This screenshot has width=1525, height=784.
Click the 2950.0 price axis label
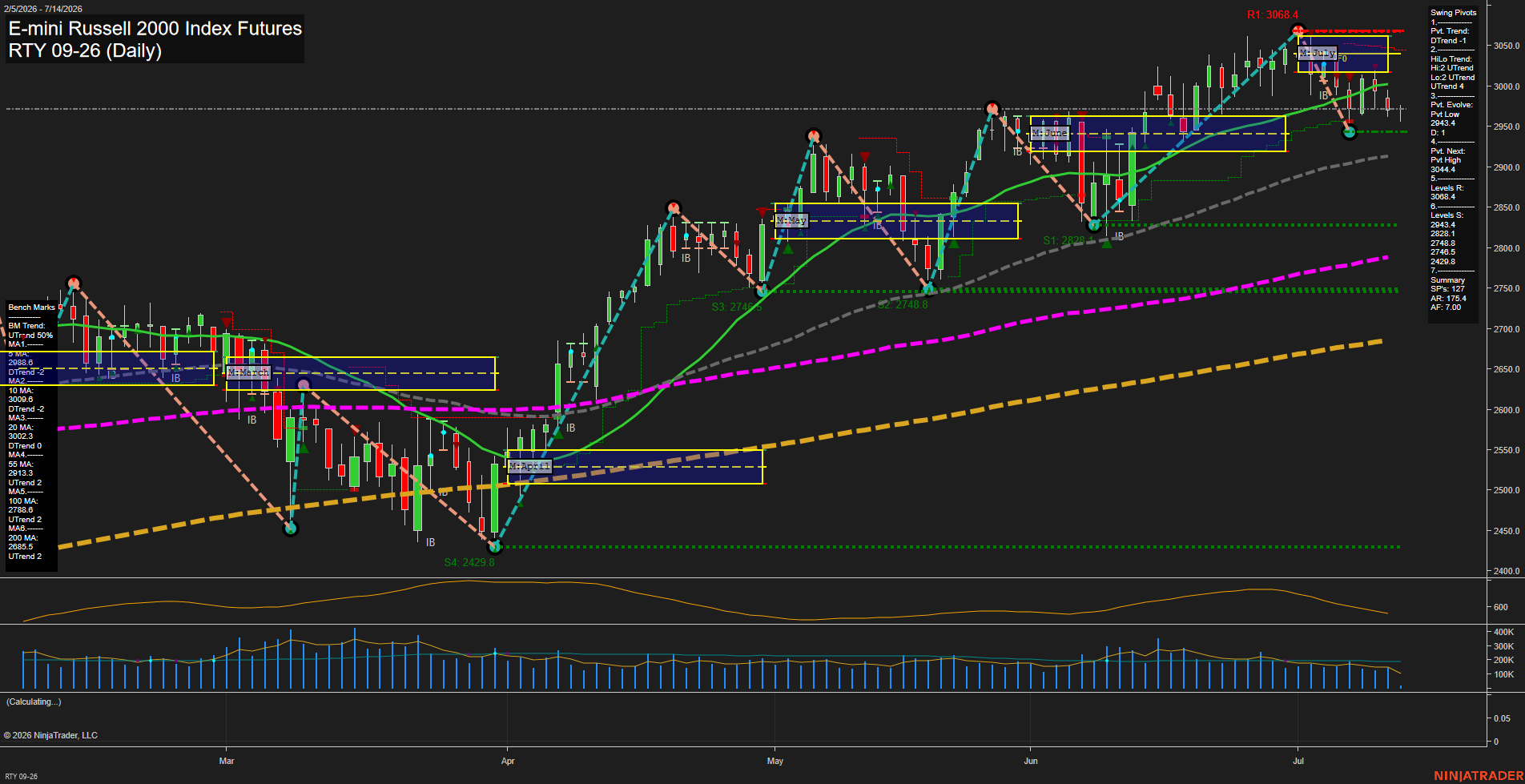(1507, 127)
